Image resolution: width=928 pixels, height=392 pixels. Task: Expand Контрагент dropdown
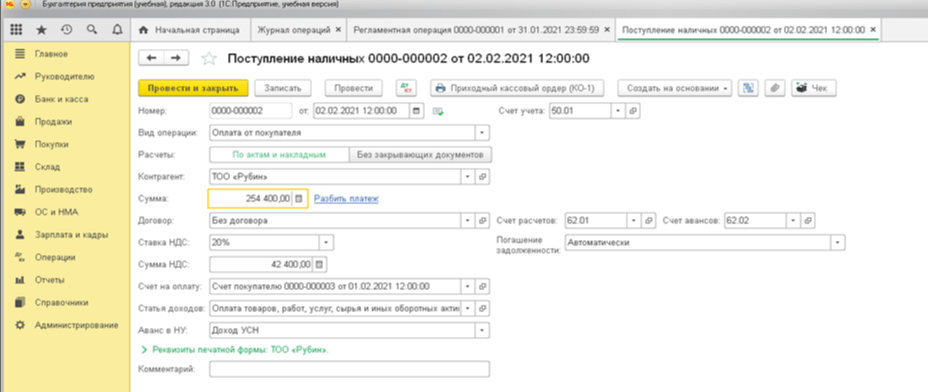[x=469, y=176]
